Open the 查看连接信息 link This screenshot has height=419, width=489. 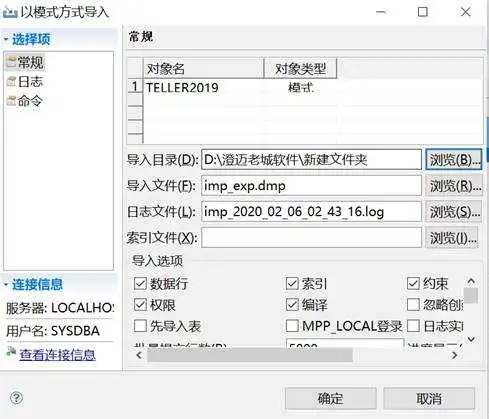(57, 355)
